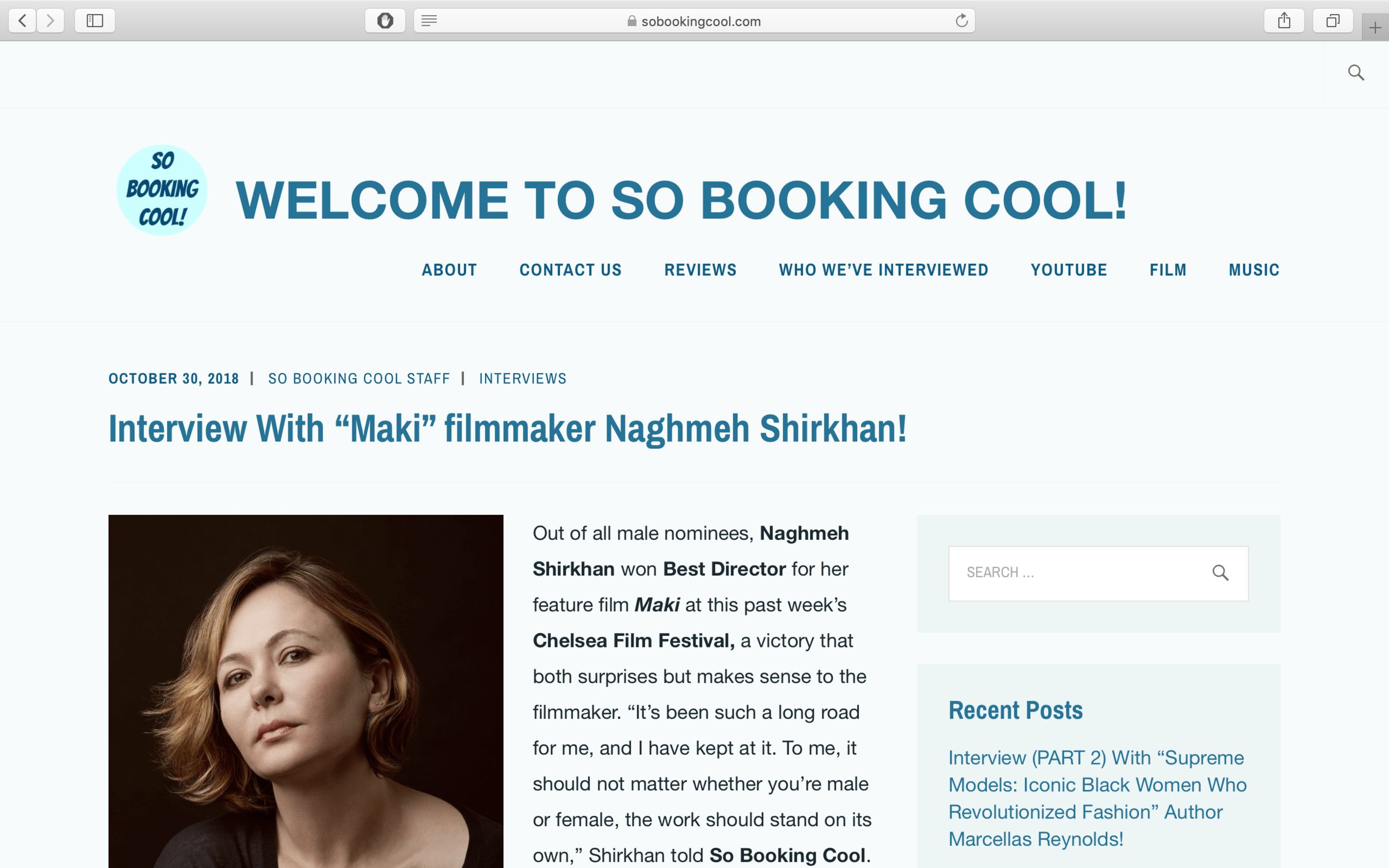
Task: Toggle Reader view icon in address bar
Action: 429,21
